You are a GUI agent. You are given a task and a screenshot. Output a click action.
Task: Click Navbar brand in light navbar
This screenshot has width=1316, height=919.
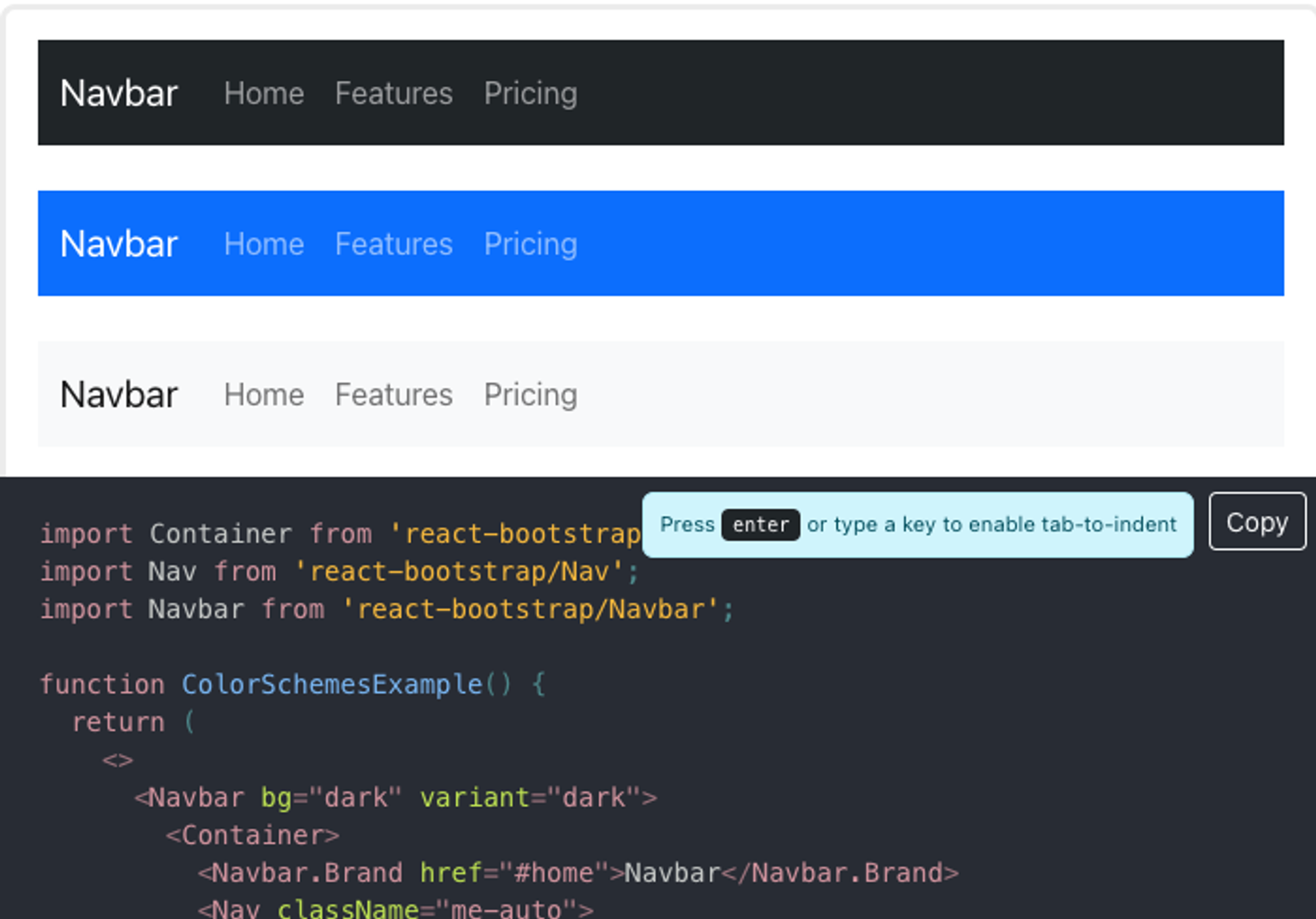(x=118, y=394)
